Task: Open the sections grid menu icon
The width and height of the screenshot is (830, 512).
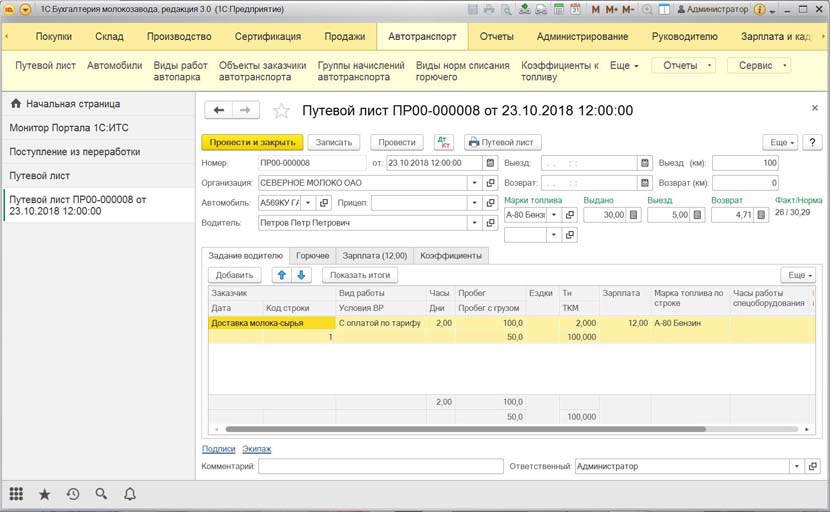Action: point(16,494)
